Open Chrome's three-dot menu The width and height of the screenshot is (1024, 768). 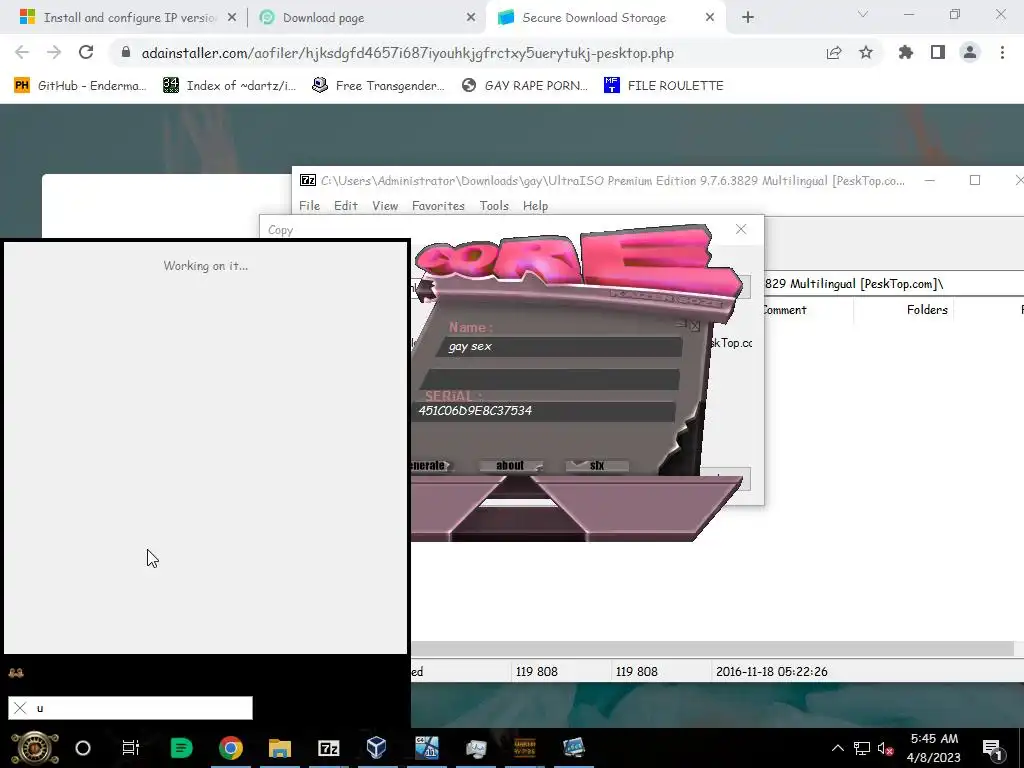1002,53
